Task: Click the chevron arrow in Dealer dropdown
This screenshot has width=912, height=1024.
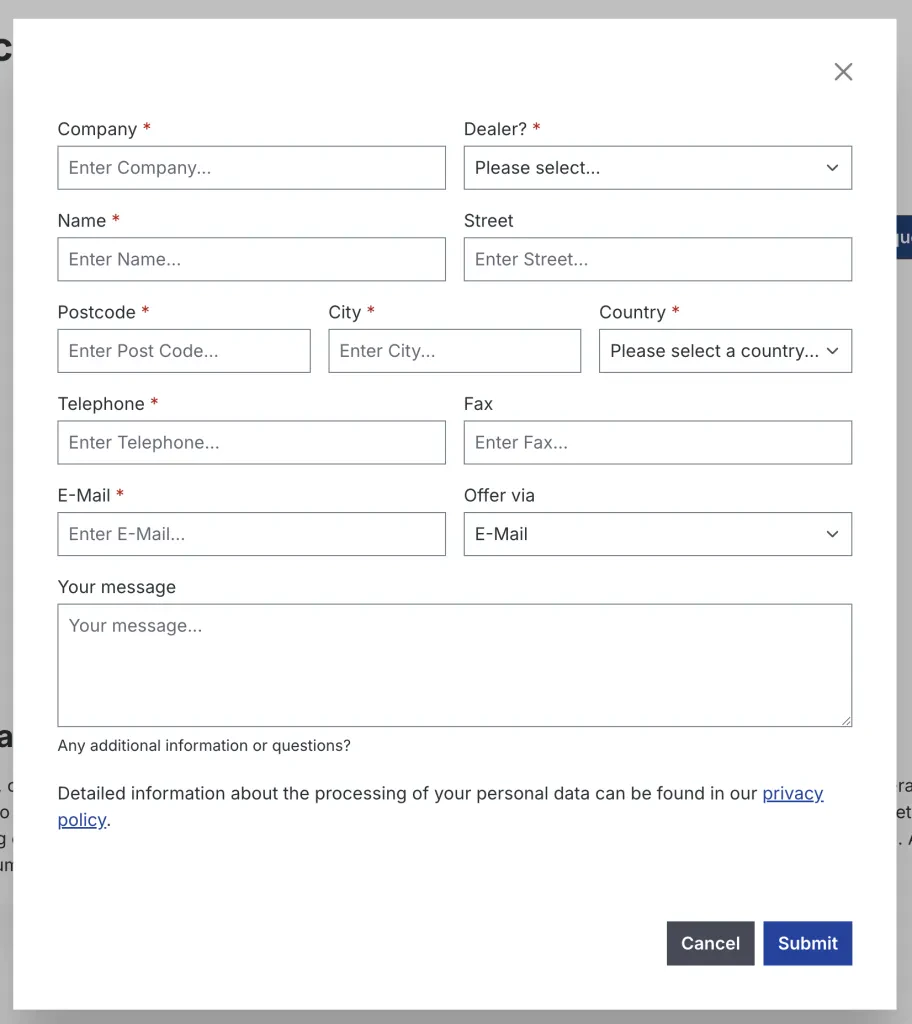Action: click(x=832, y=168)
